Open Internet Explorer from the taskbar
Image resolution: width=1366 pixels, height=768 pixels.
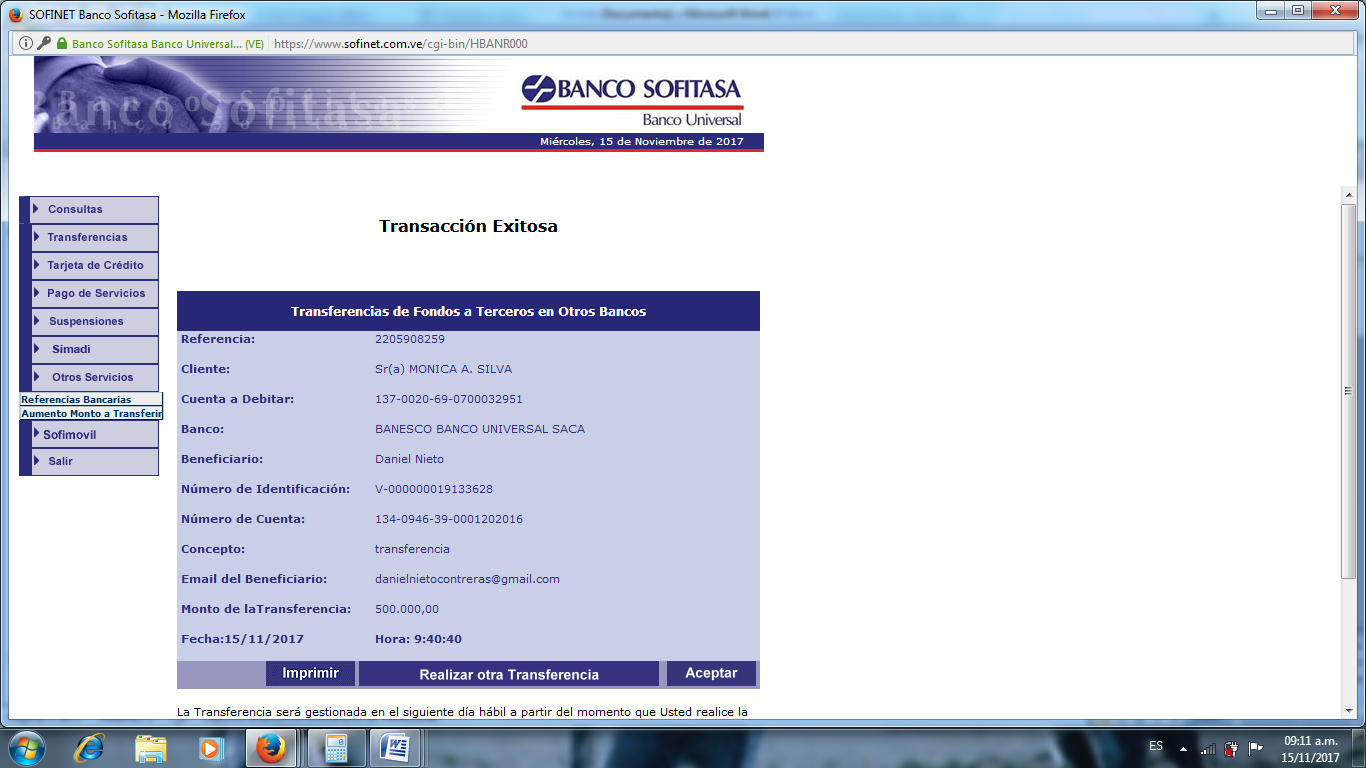tap(91, 748)
